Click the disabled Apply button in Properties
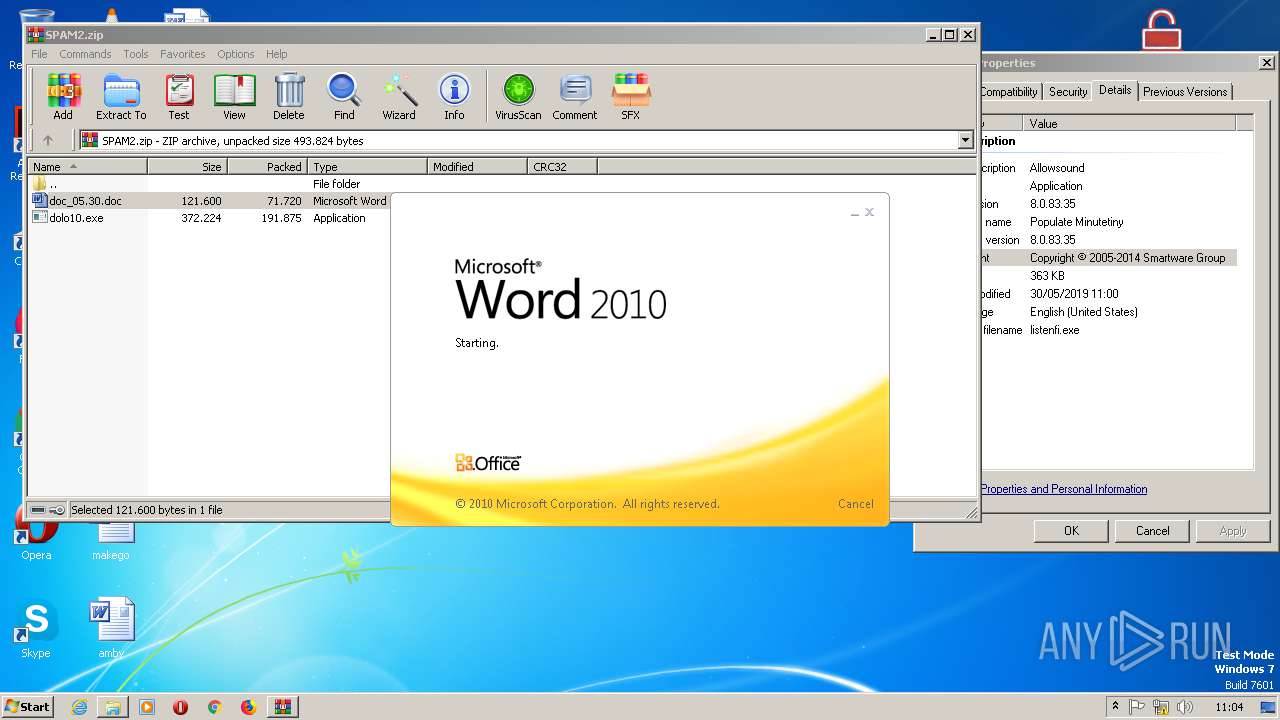Image resolution: width=1280 pixels, height=720 pixels. [x=1233, y=531]
